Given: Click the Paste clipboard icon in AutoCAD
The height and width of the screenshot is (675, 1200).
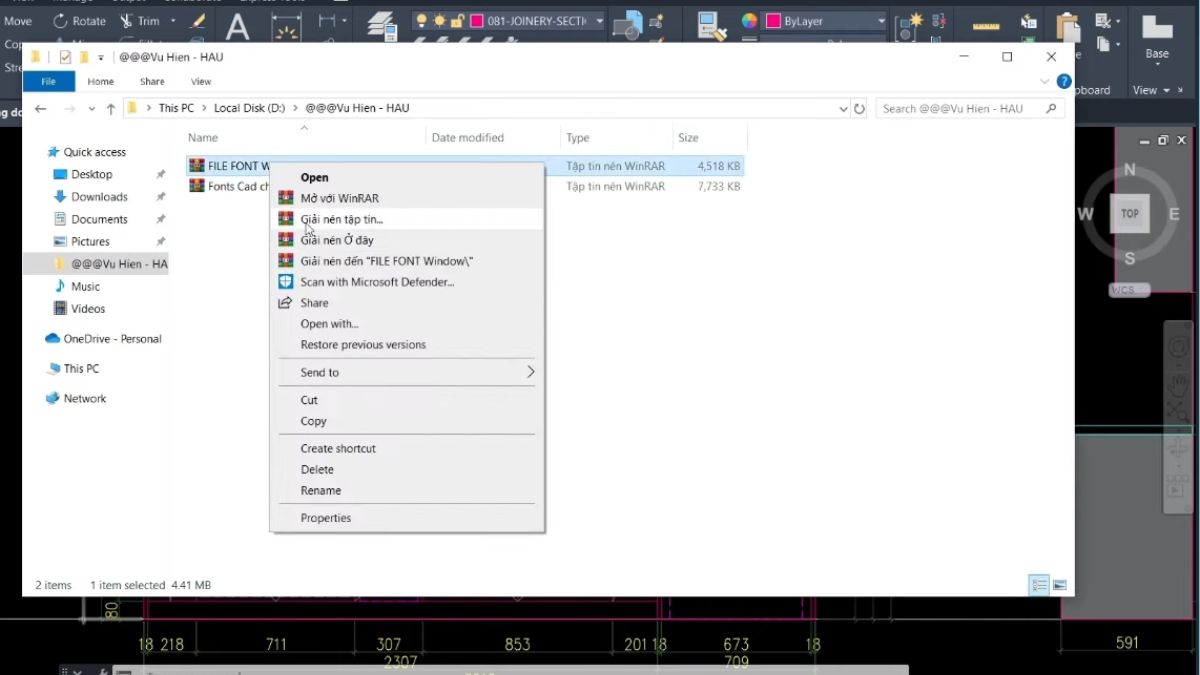Looking at the screenshot, I should 1068,26.
